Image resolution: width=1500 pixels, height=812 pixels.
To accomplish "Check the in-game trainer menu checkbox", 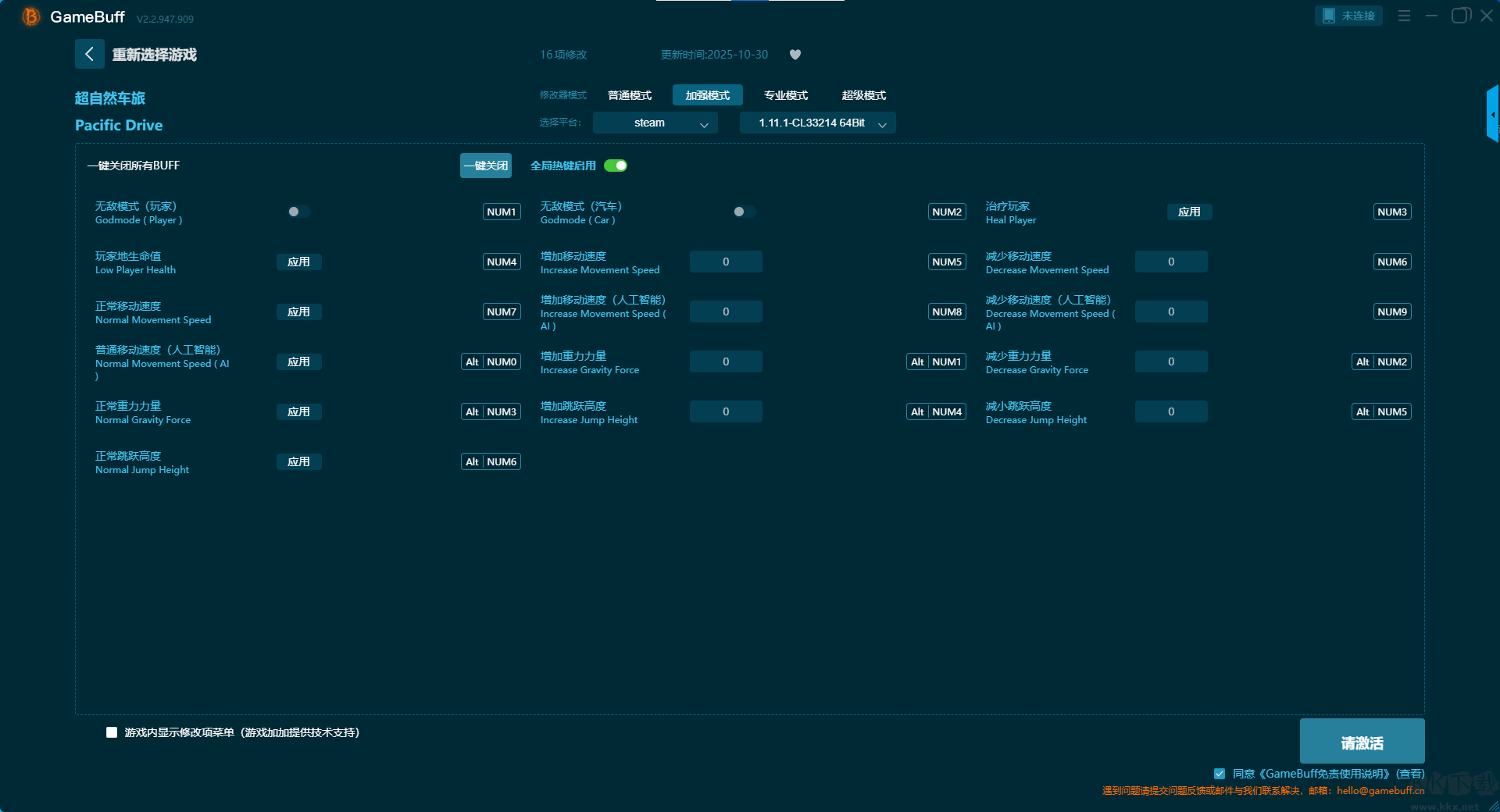I will coord(112,732).
